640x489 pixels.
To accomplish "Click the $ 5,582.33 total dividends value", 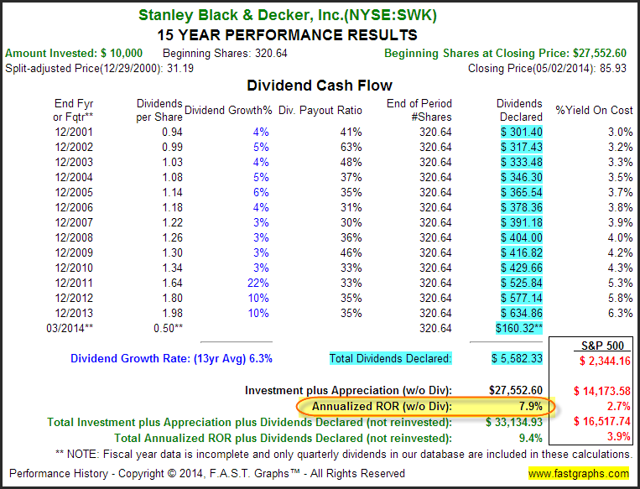I will 517,358.
